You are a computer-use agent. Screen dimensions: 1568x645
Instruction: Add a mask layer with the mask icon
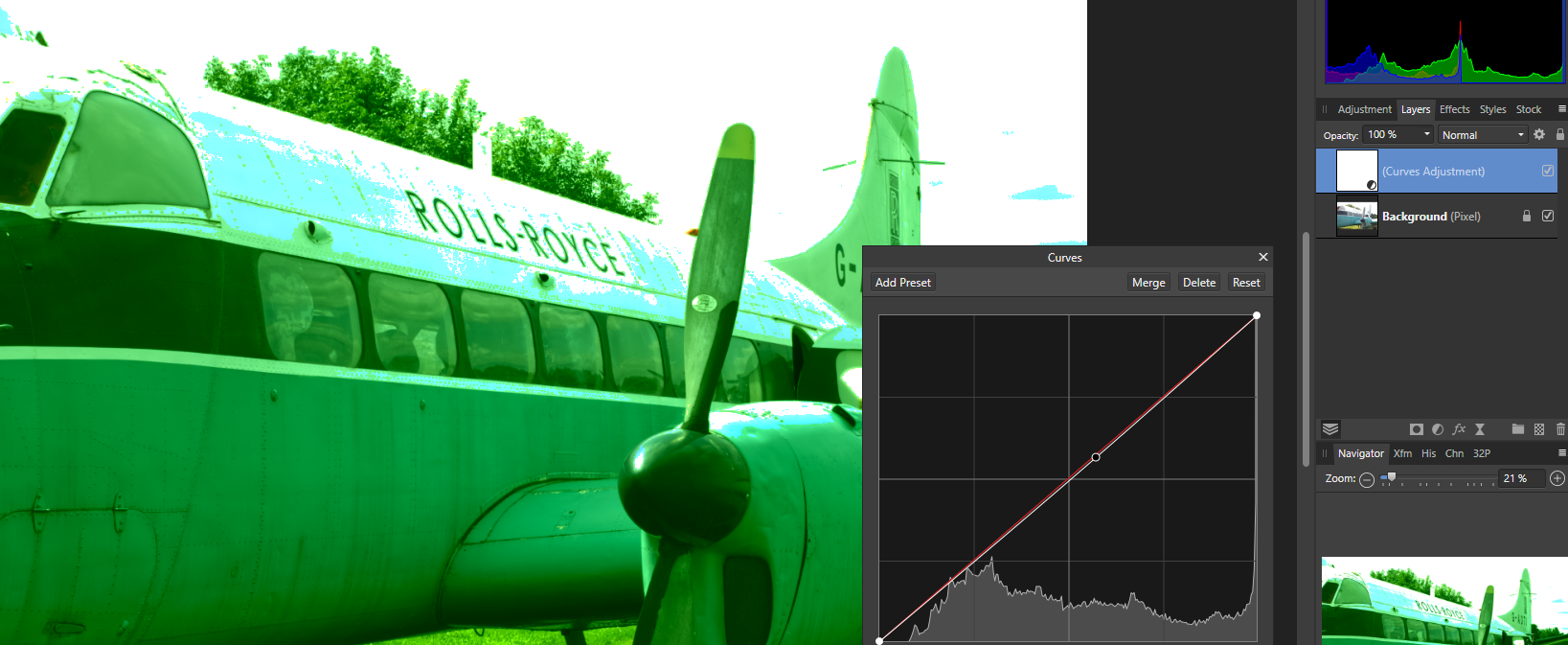point(1417,429)
